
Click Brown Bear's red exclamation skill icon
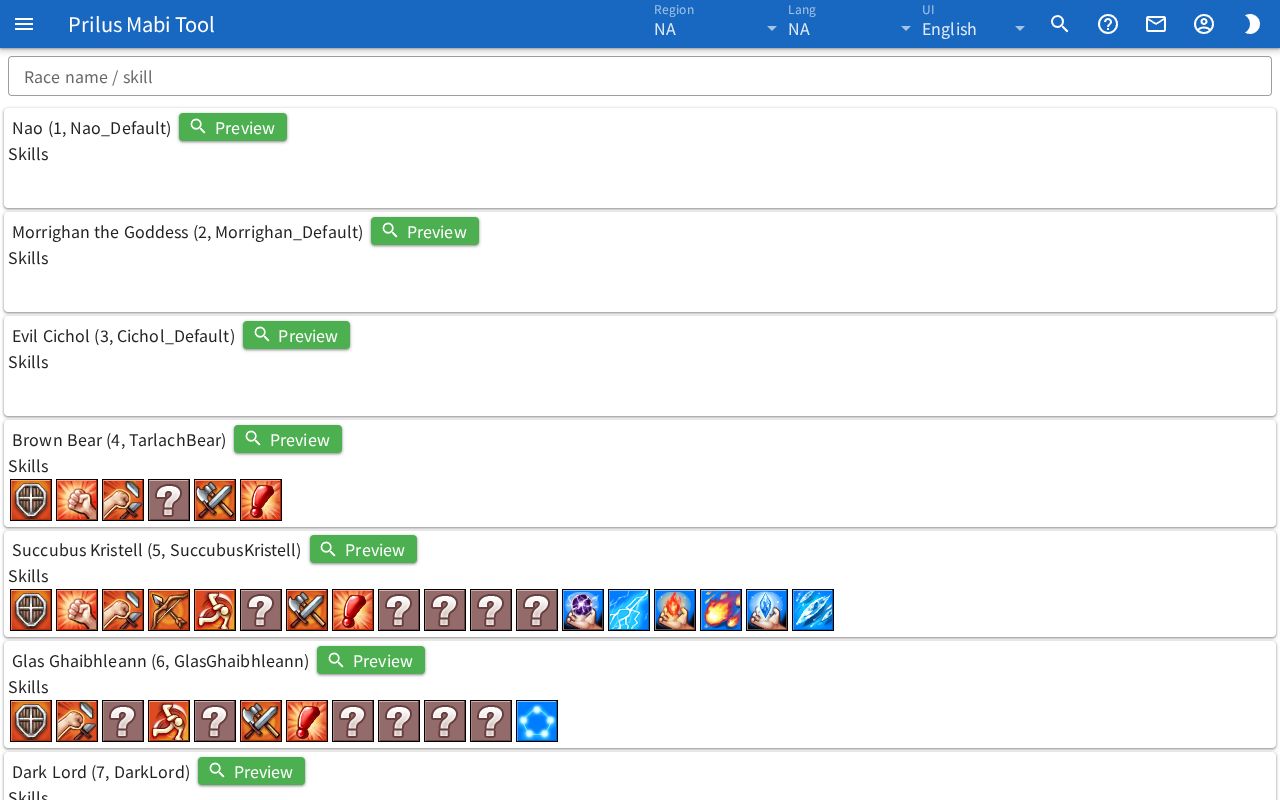(x=261, y=500)
